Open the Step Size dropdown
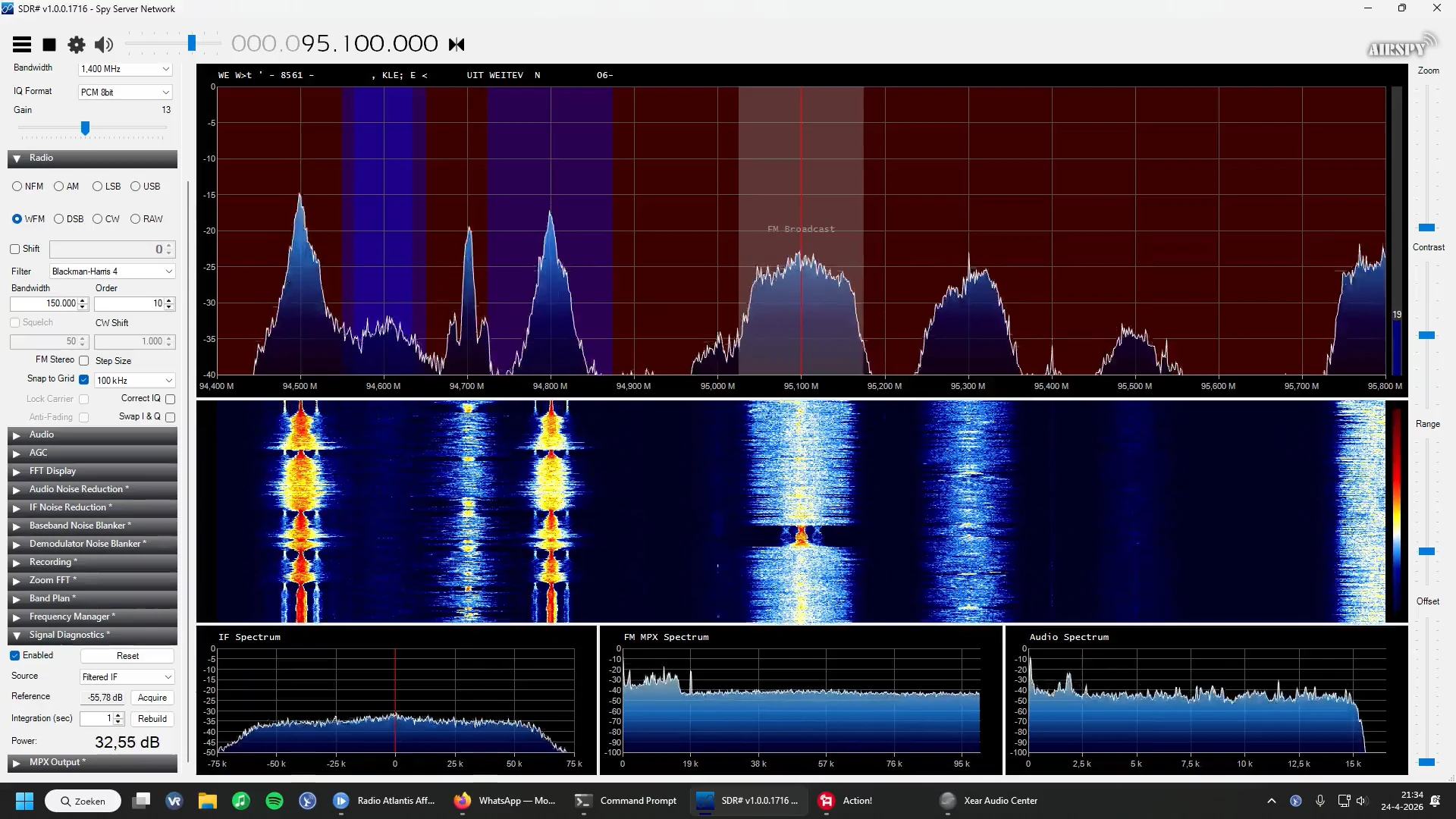Viewport: 1456px width, 819px height. 135,381
